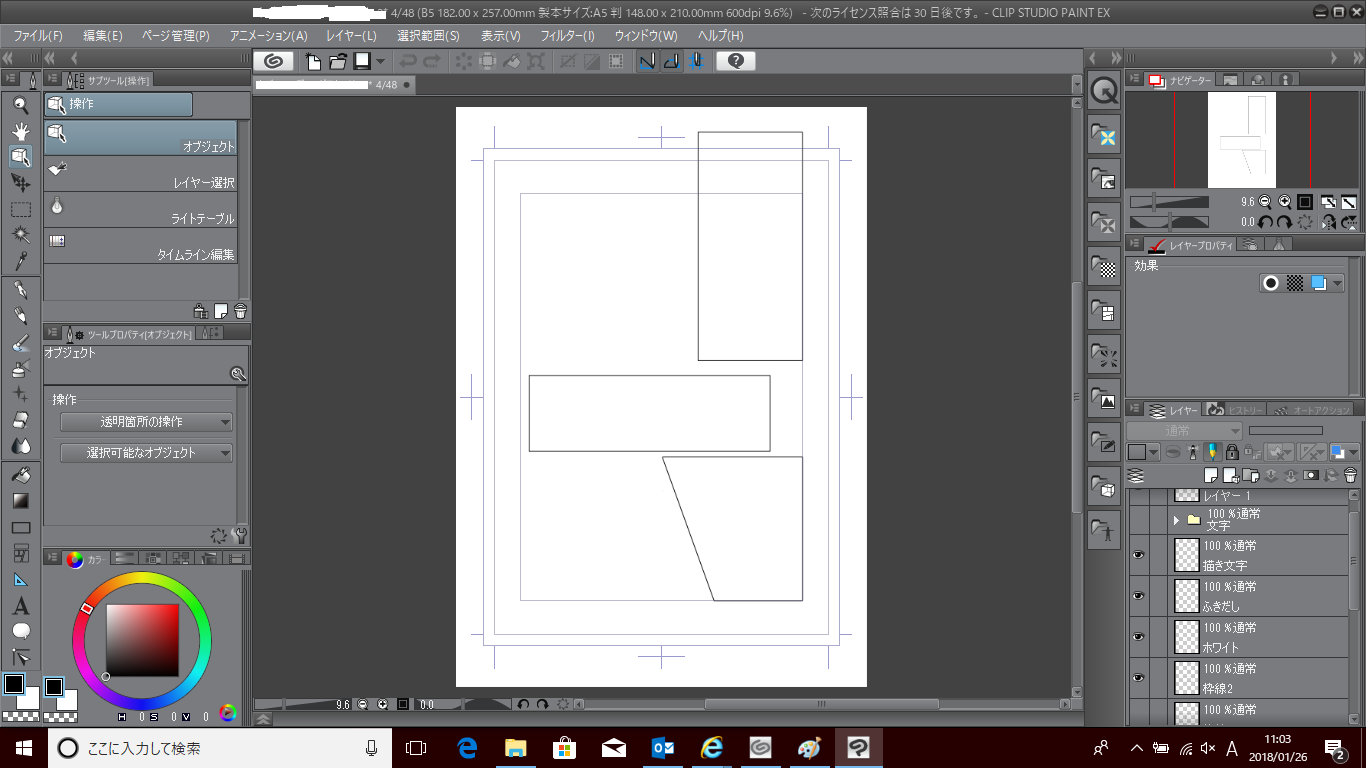Click the red square in the color wheel
The width and height of the screenshot is (1366, 768).
click(x=142, y=640)
